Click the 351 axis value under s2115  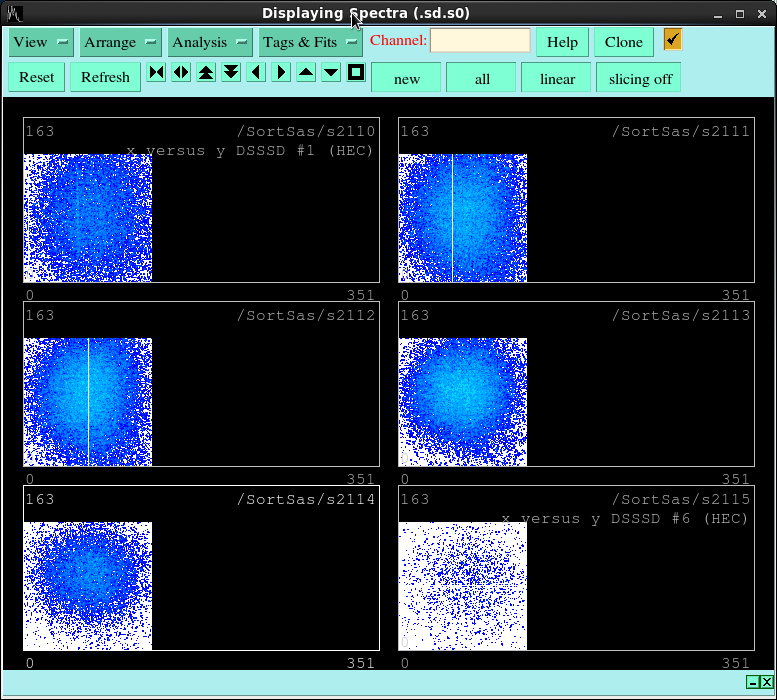coord(735,663)
